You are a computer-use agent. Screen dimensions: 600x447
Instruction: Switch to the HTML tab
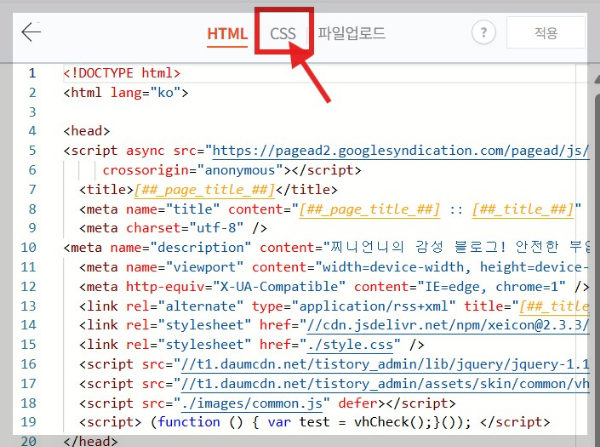[x=227, y=34]
